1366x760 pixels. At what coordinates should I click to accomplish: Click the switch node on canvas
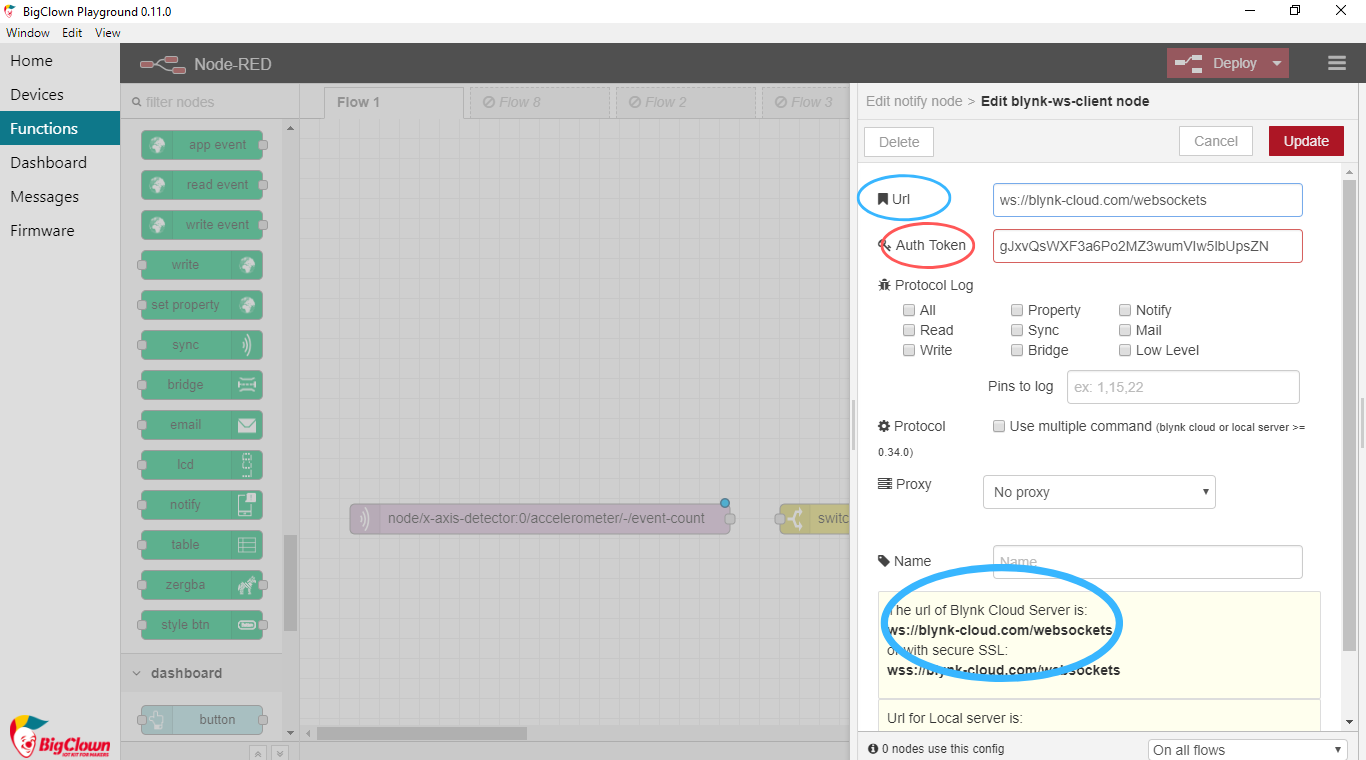click(815, 519)
